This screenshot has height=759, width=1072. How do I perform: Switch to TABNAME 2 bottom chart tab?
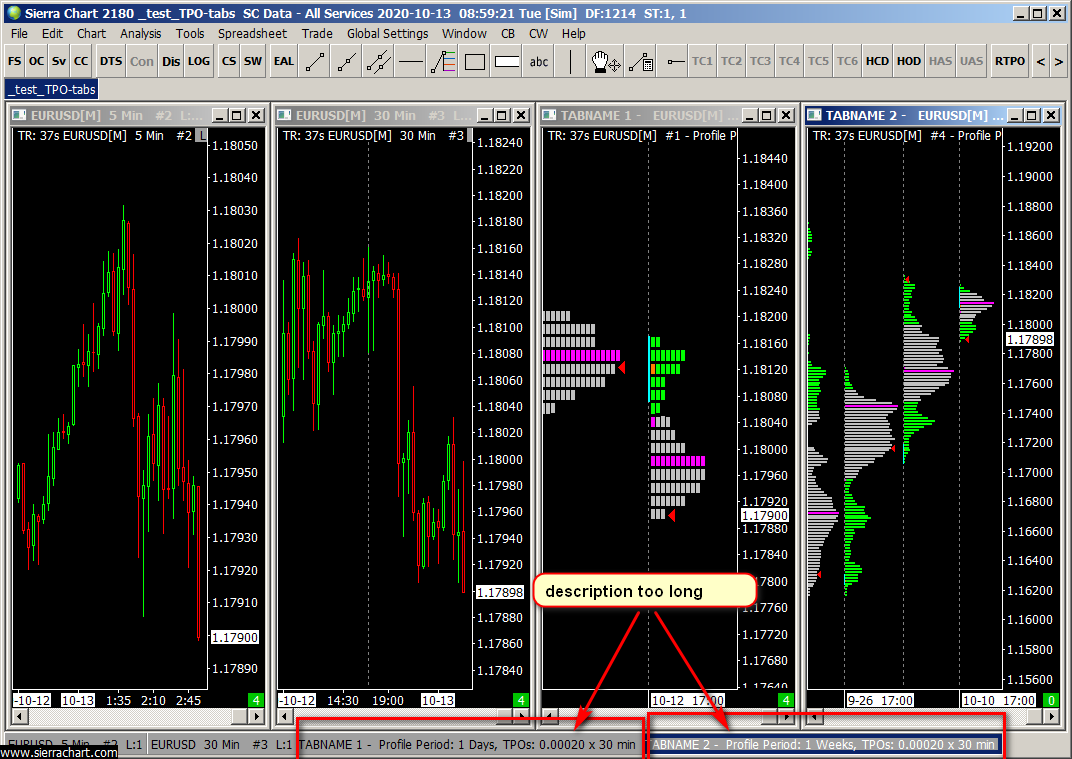[x=823, y=745]
